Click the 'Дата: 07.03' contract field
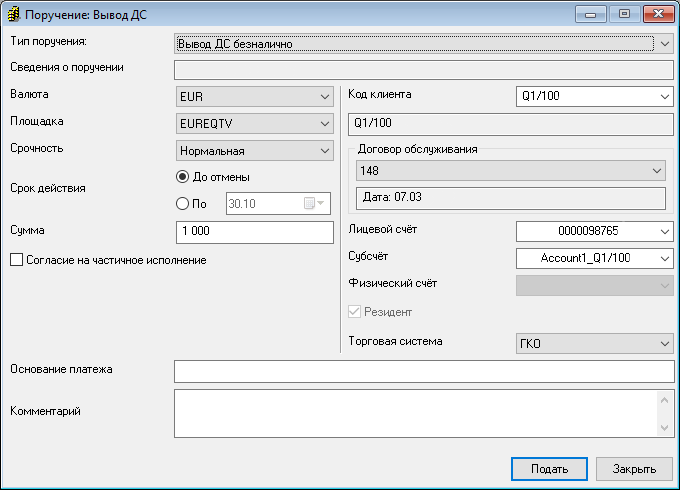 tap(510, 198)
